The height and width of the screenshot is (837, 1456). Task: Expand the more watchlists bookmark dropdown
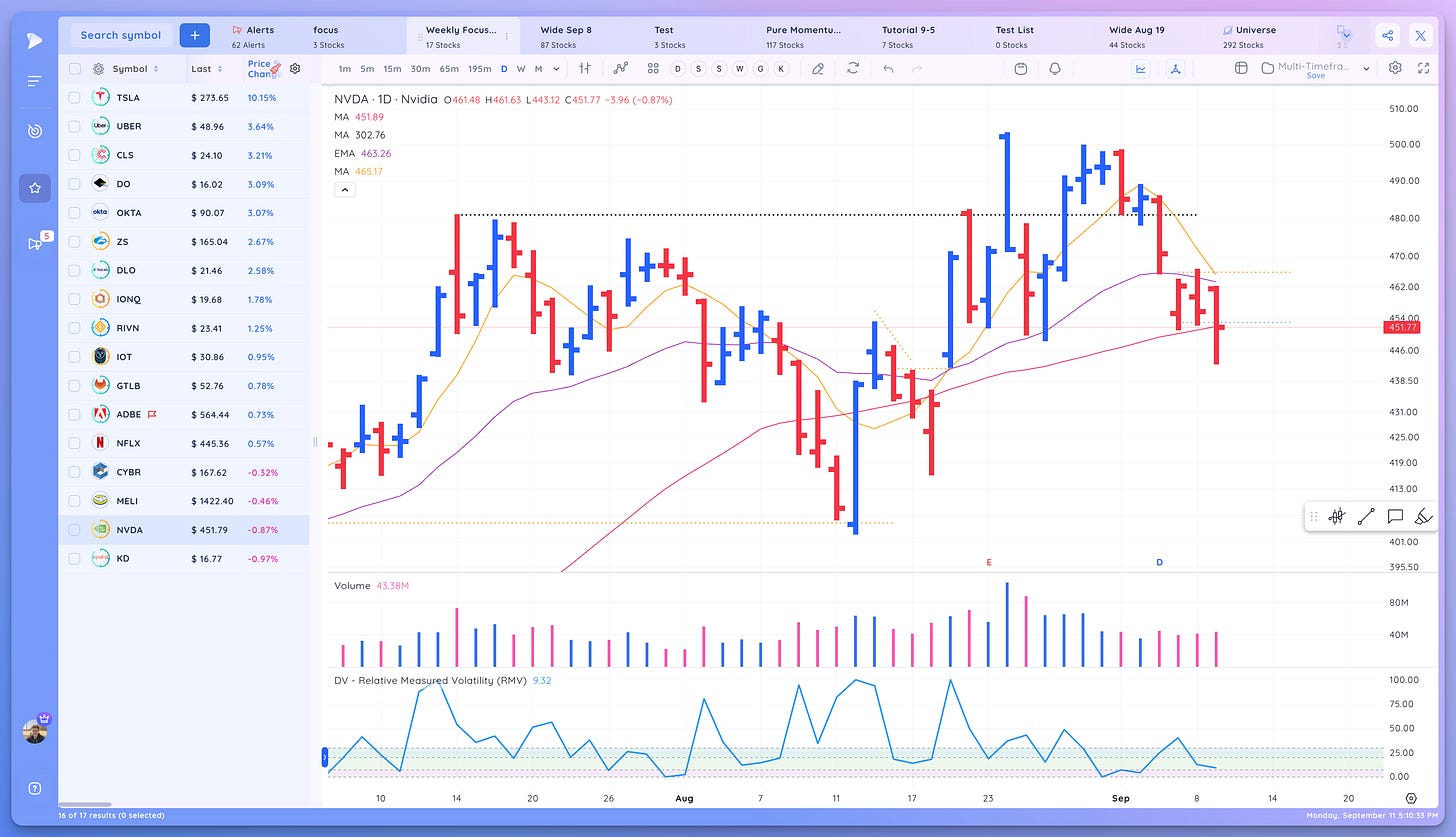tap(1345, 36)
